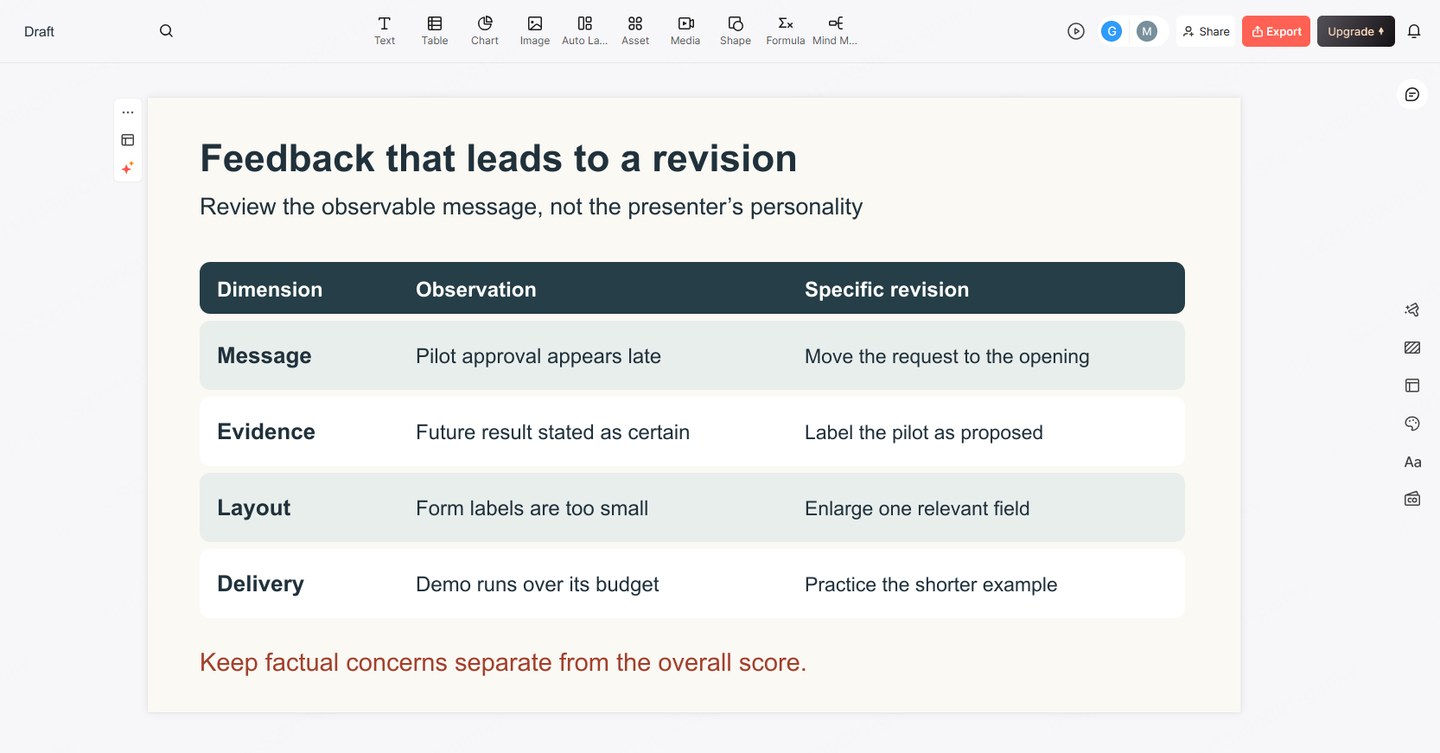
Task: Click the Upgrade button
Action: pos(1356,31)
